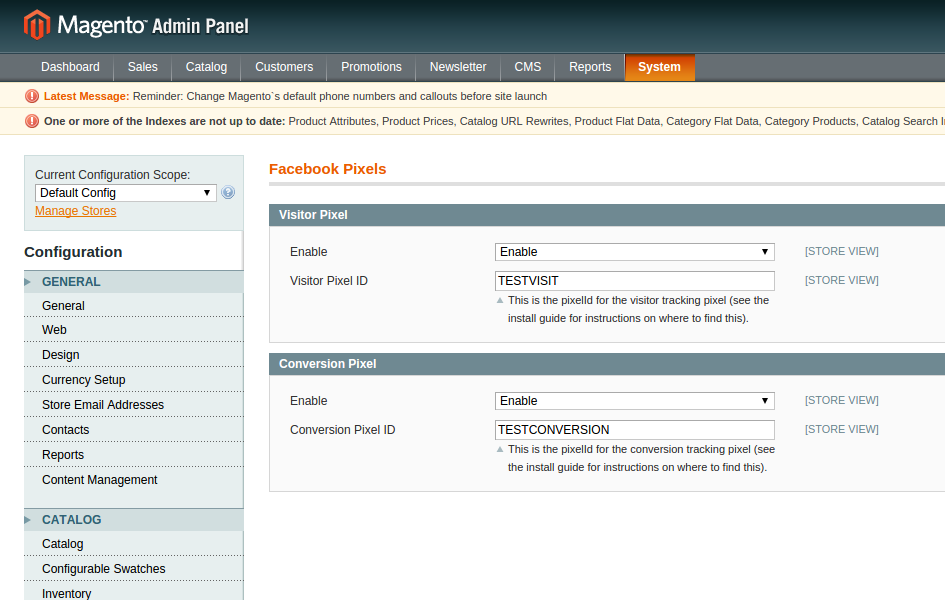Open Configurable Swatches configuration

click(x=134, y=569)
